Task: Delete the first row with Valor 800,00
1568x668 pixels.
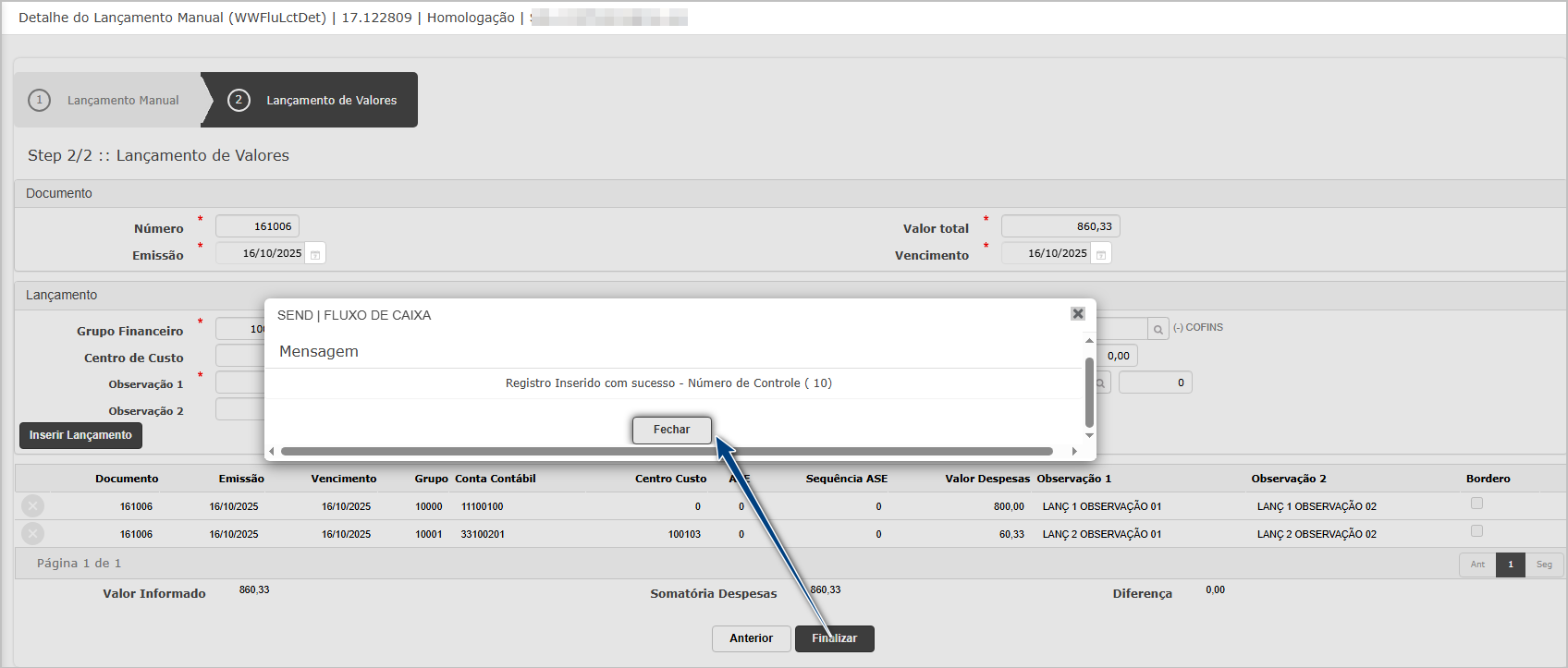Action: (x=32, y=506)
